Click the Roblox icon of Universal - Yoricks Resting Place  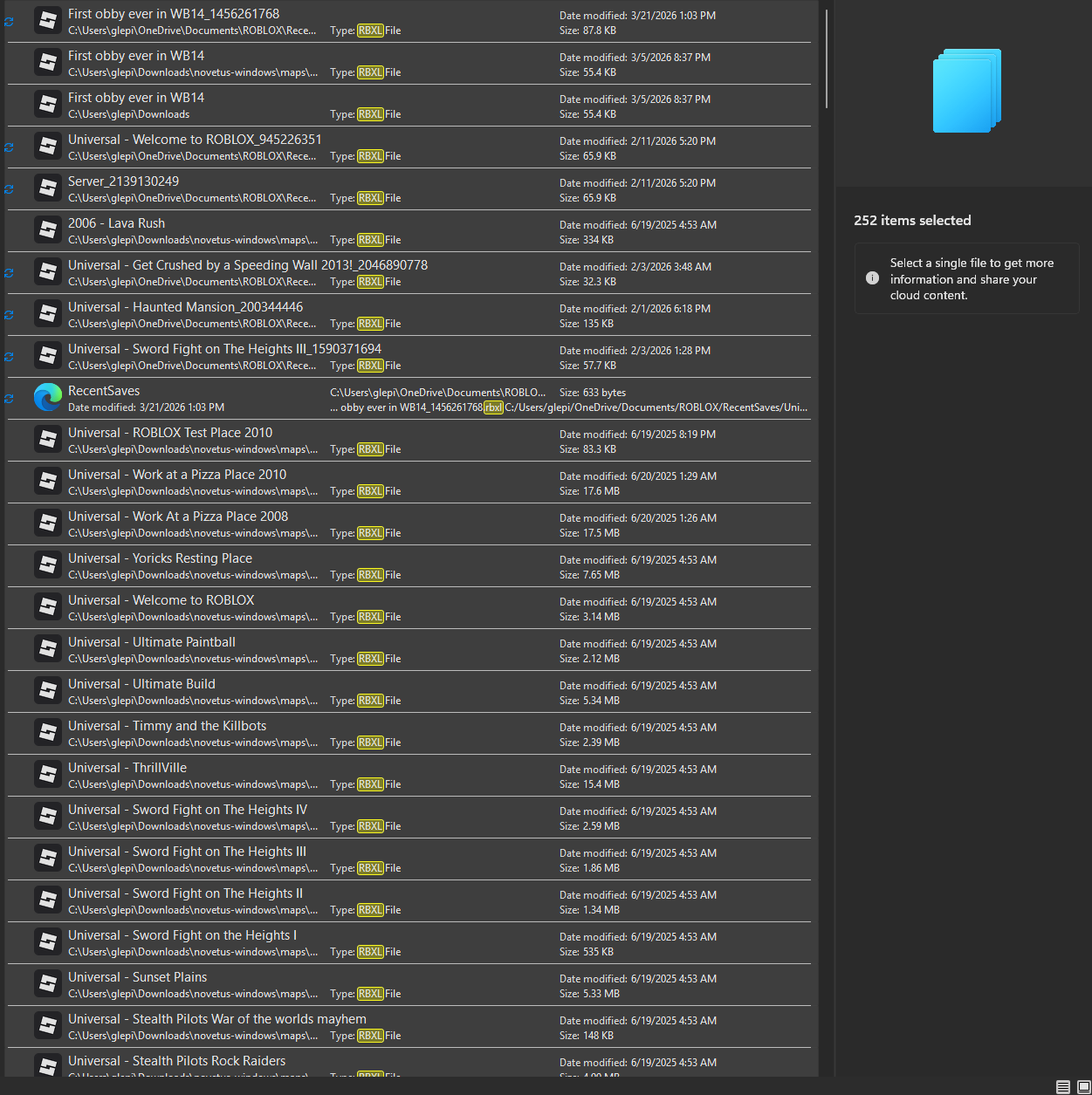pyautogui.click(x=48, y=565)
